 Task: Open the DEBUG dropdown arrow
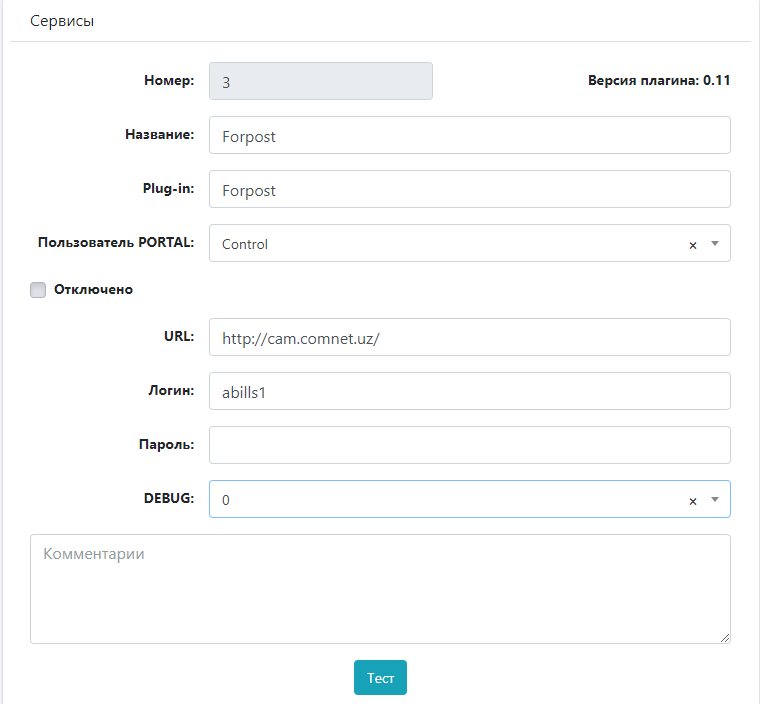(x=714, y=500)
